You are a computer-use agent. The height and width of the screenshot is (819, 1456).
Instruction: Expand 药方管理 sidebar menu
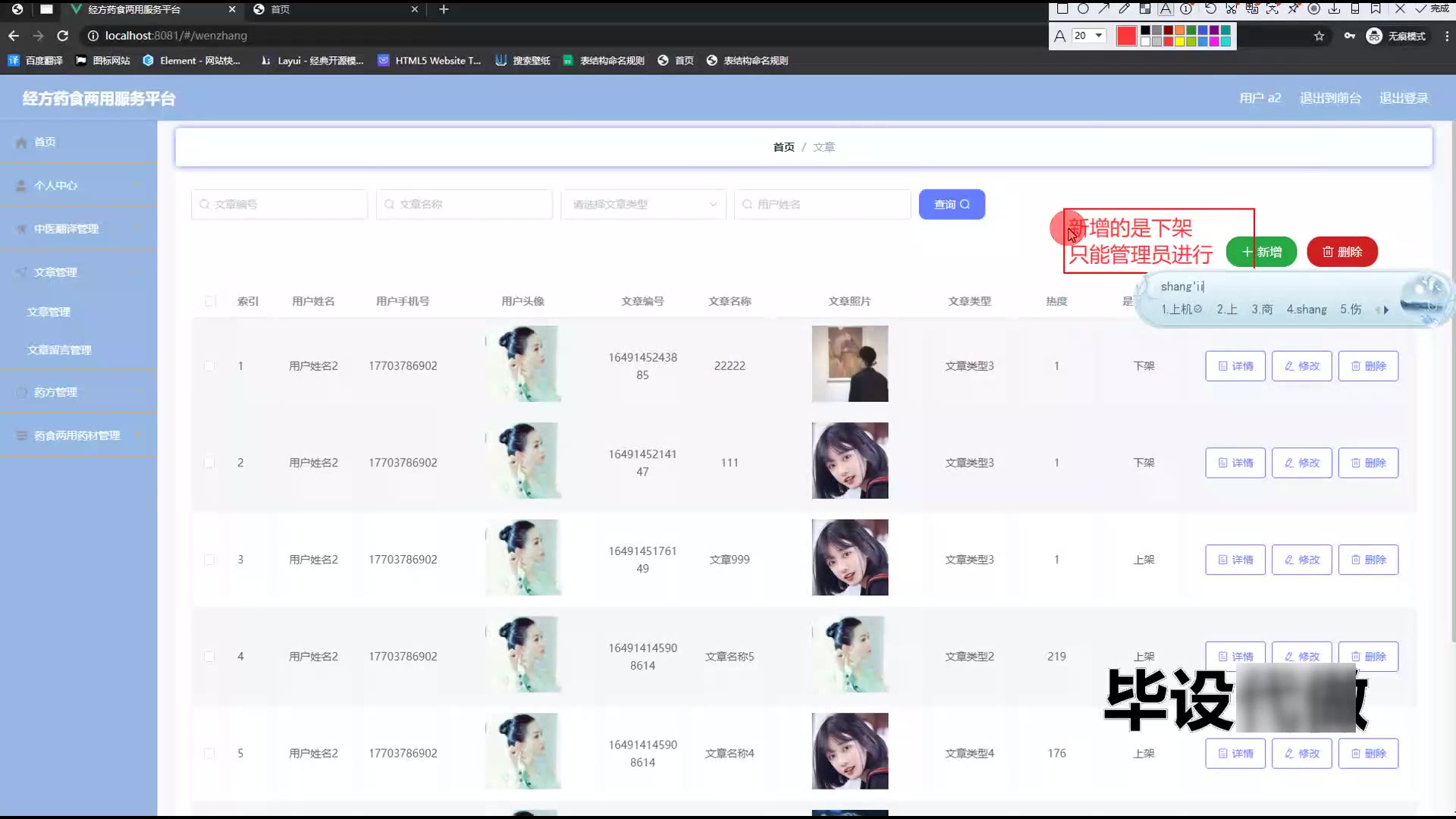click(79, 392)
